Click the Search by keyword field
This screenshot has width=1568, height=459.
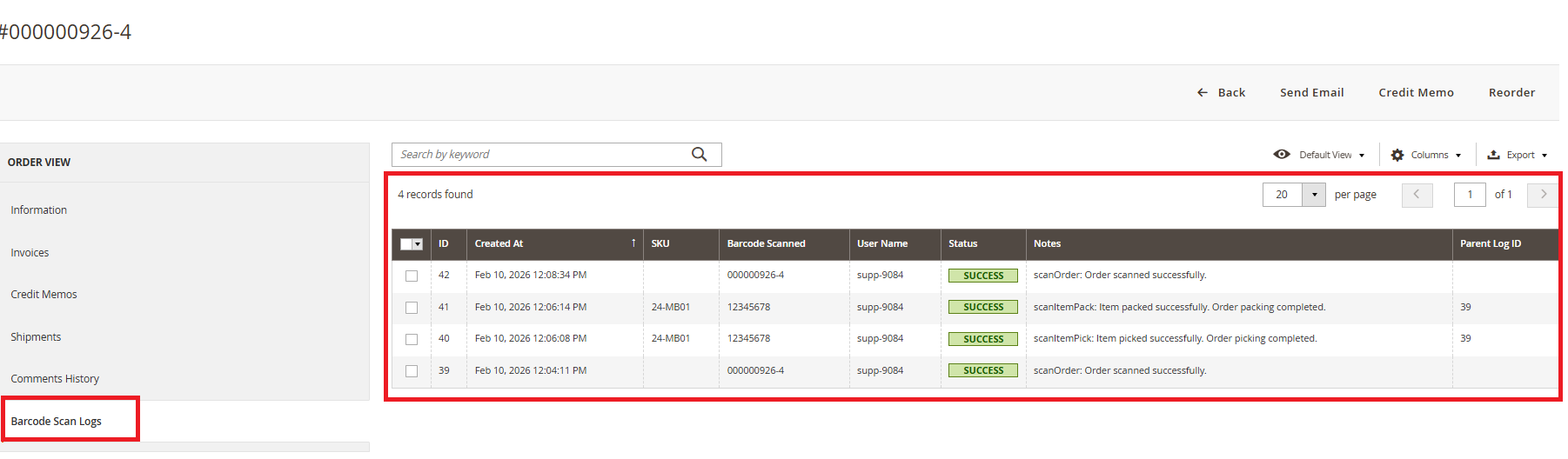tap(539, 154)
